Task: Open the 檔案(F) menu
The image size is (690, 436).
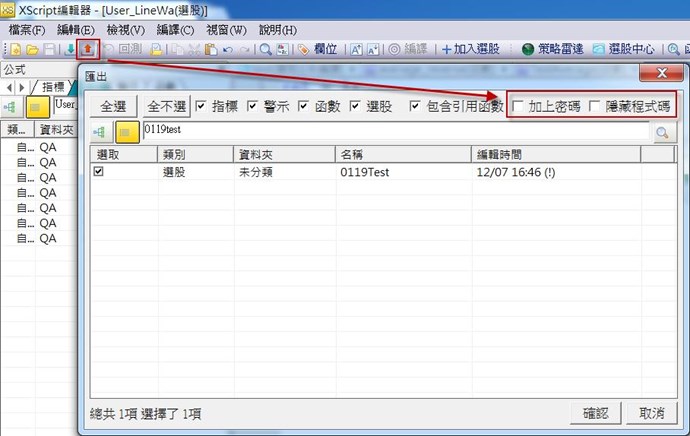Action: click(x=25, y=30)
